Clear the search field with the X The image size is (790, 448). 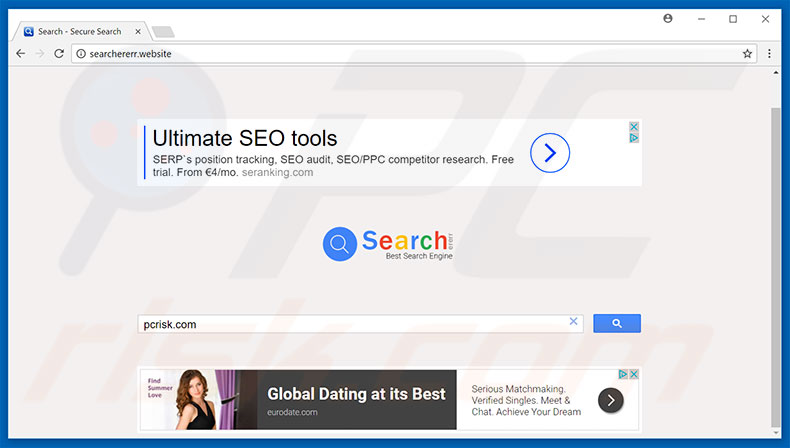pos(573,322)
